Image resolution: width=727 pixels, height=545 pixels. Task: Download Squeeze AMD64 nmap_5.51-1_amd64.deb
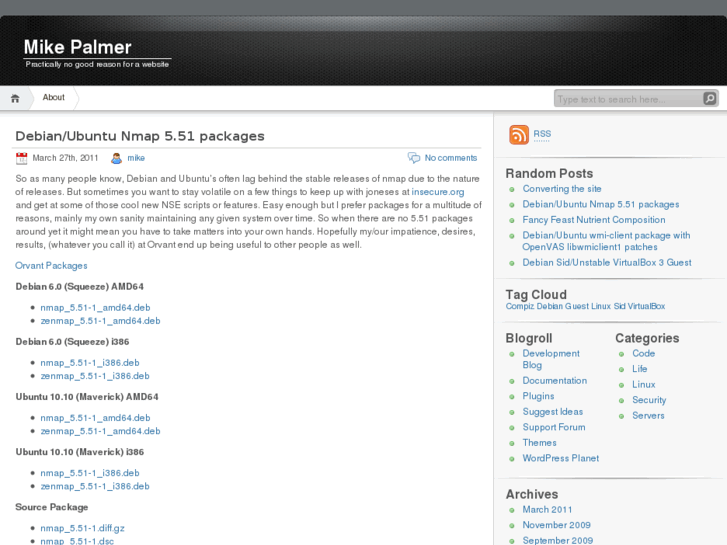95,308
